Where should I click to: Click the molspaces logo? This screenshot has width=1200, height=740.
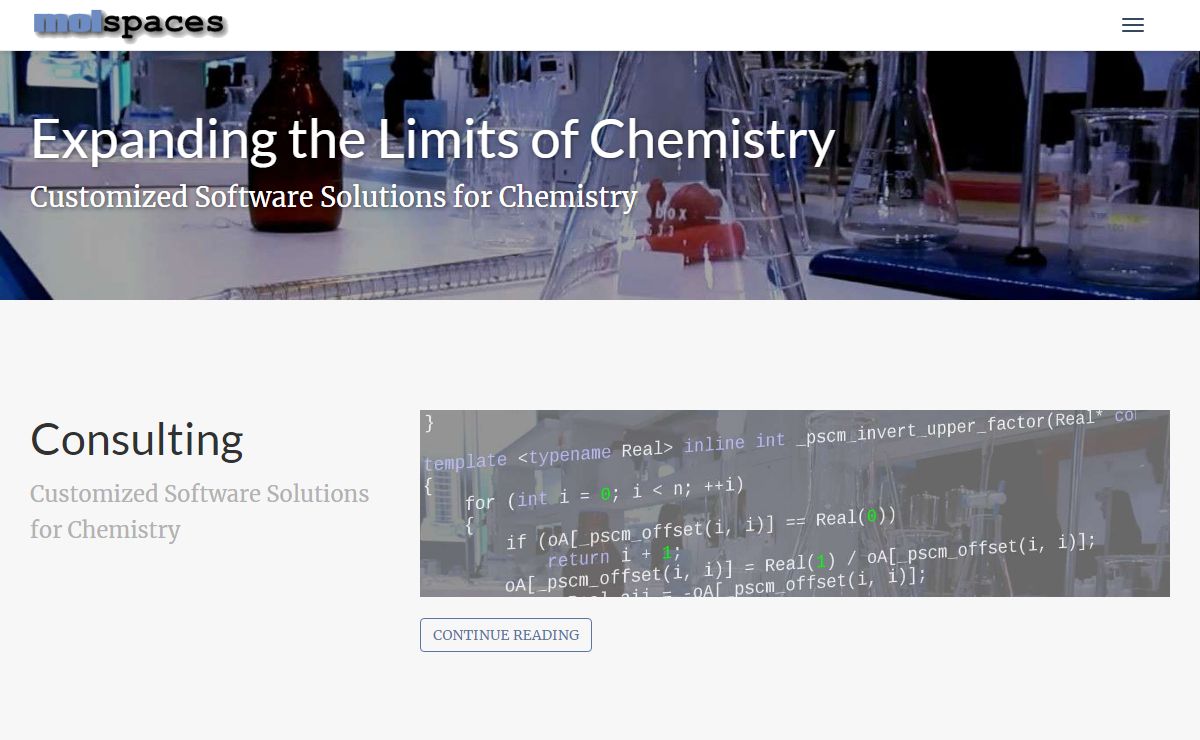point(128,24)
